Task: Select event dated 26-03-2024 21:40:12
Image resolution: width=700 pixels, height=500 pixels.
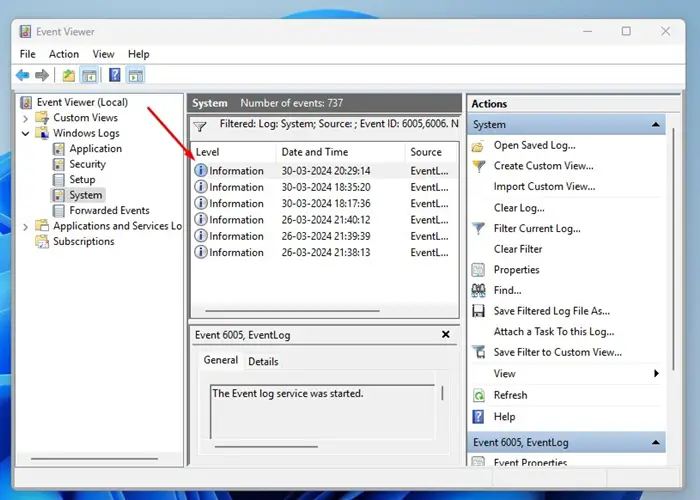Action: point(325,220)
